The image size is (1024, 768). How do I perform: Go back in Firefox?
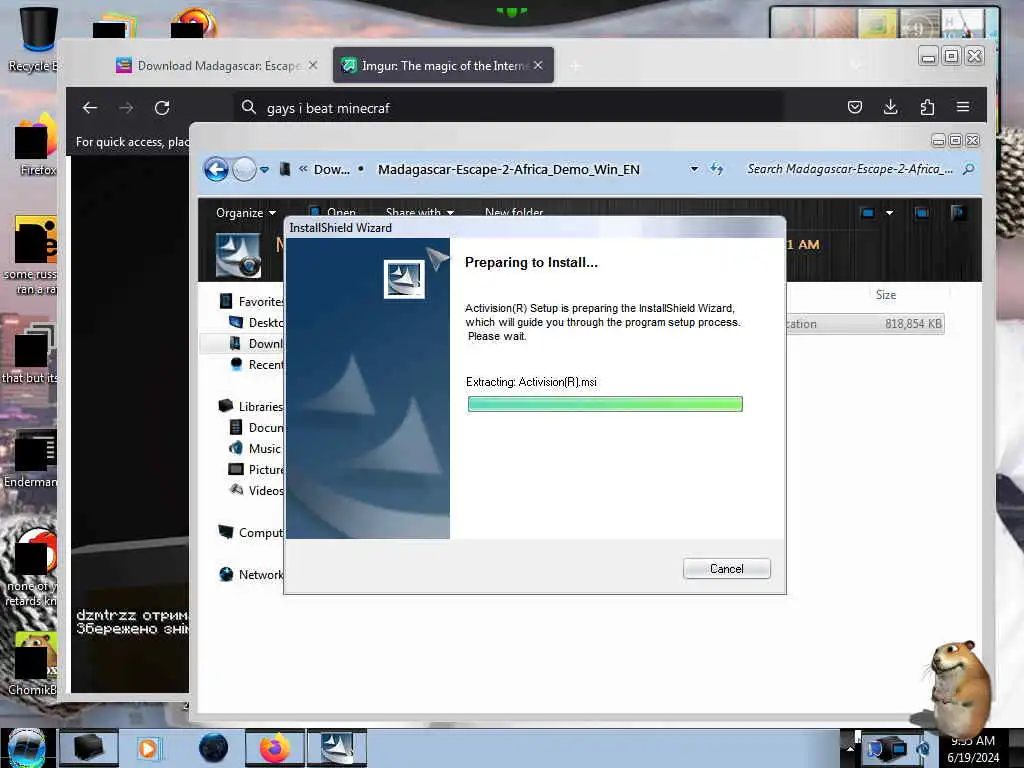tap(90, 108)
